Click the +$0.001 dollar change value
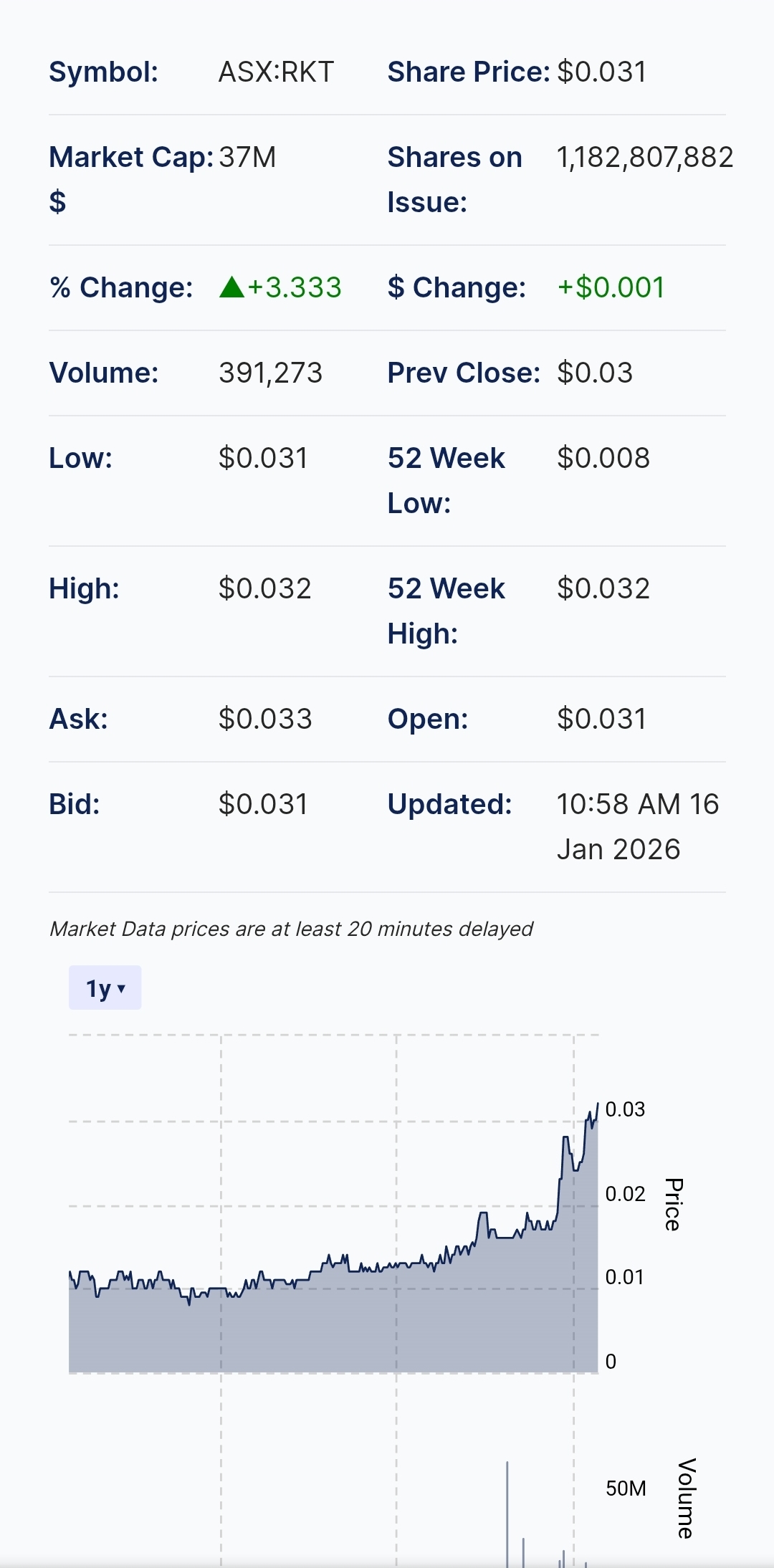This screenshot has height=1568, width=774. [611, 287]
